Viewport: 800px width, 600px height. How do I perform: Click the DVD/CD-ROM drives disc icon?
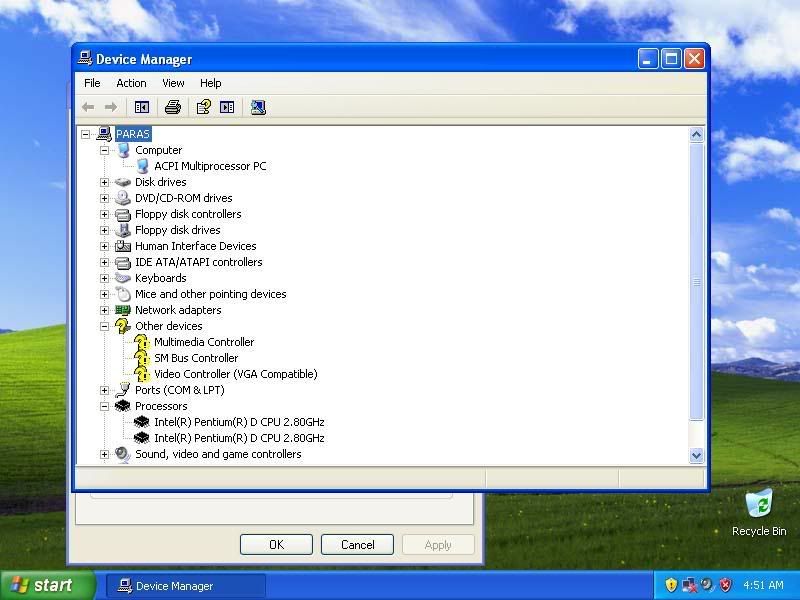click(x=123, y=198)
